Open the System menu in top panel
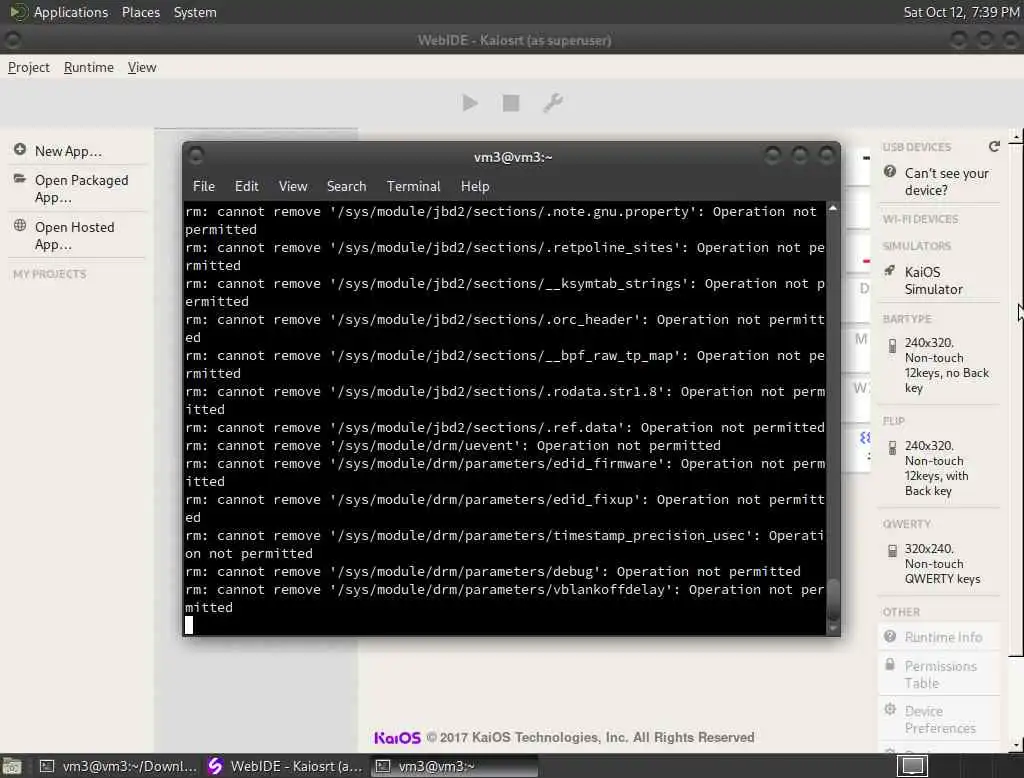 [x=195, y=12]
